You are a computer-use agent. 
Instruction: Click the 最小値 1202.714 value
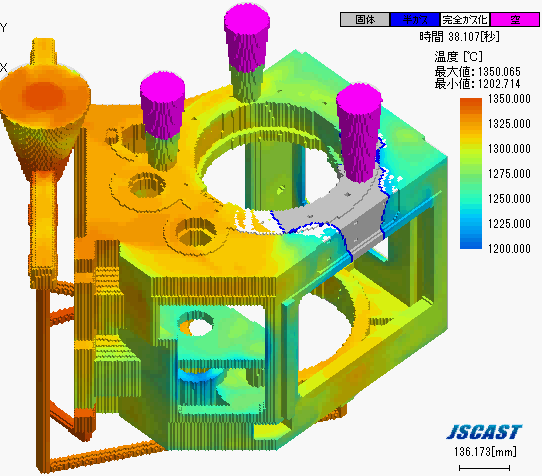tap(477, 84)
